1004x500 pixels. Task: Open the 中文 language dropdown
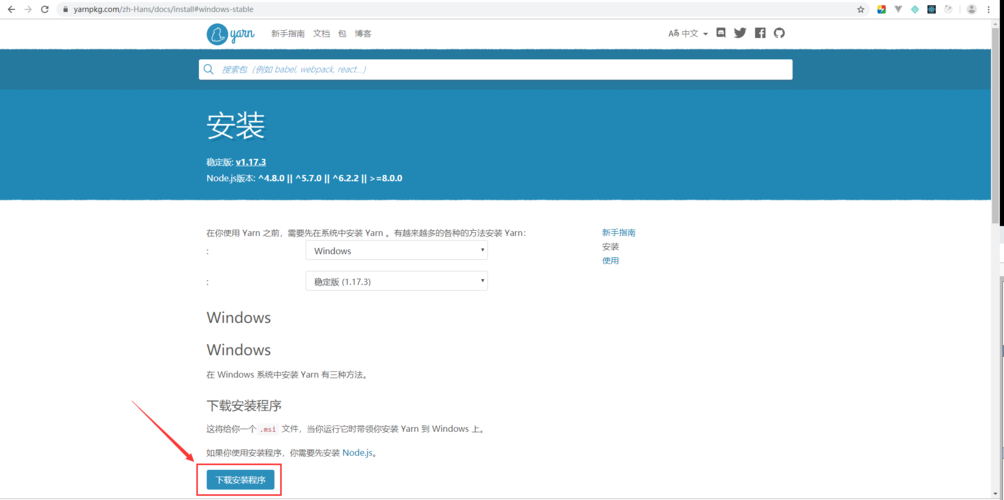(x=688, y=33)
